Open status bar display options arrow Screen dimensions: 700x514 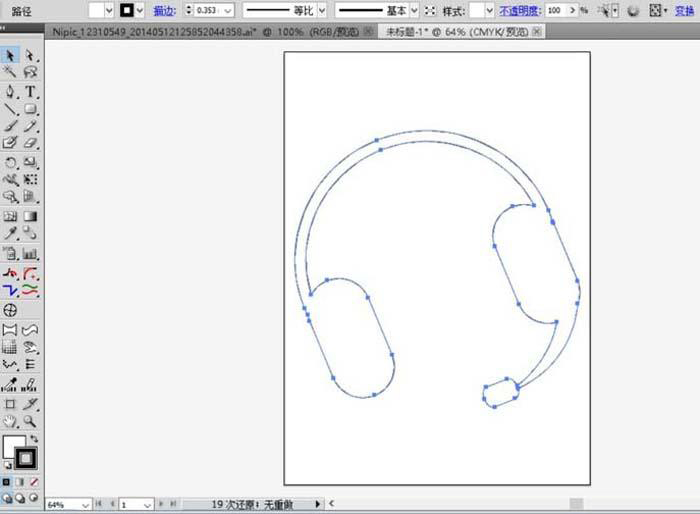(317, 504)
